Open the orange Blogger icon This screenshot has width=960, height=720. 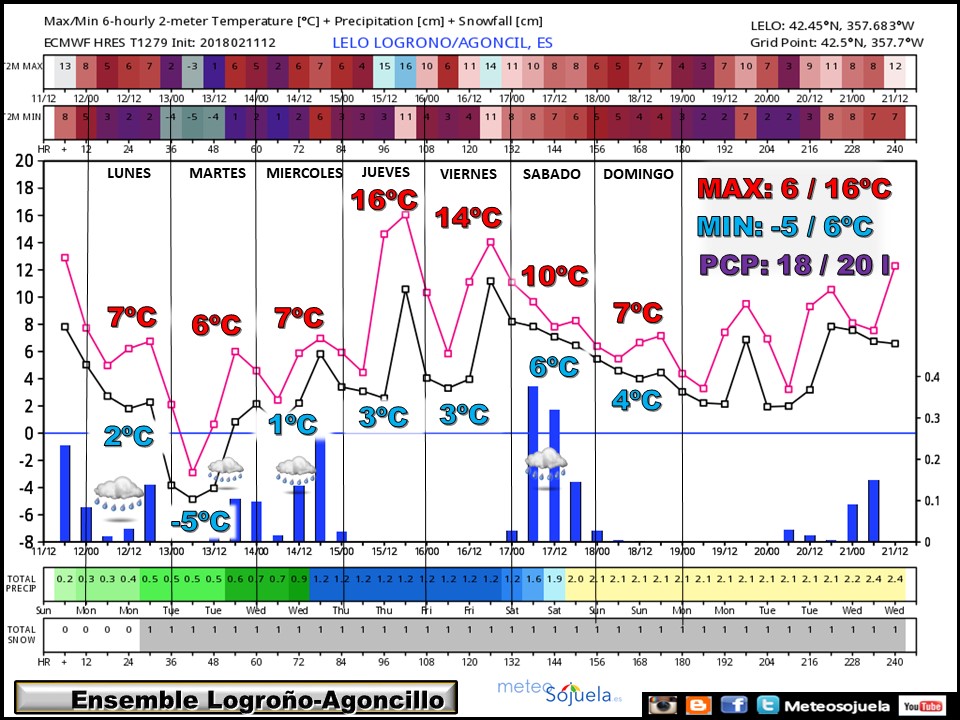point(699,705)
